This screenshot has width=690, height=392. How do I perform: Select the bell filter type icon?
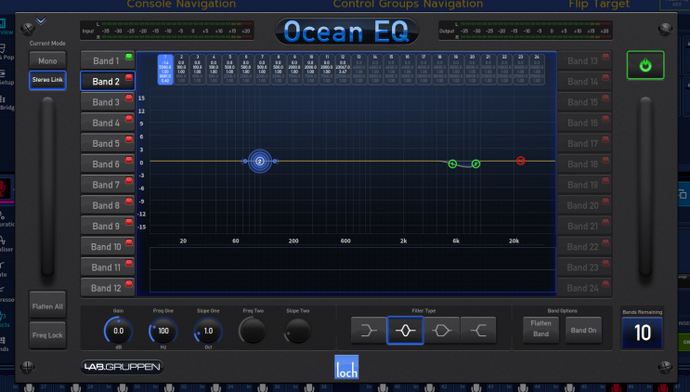405,330
